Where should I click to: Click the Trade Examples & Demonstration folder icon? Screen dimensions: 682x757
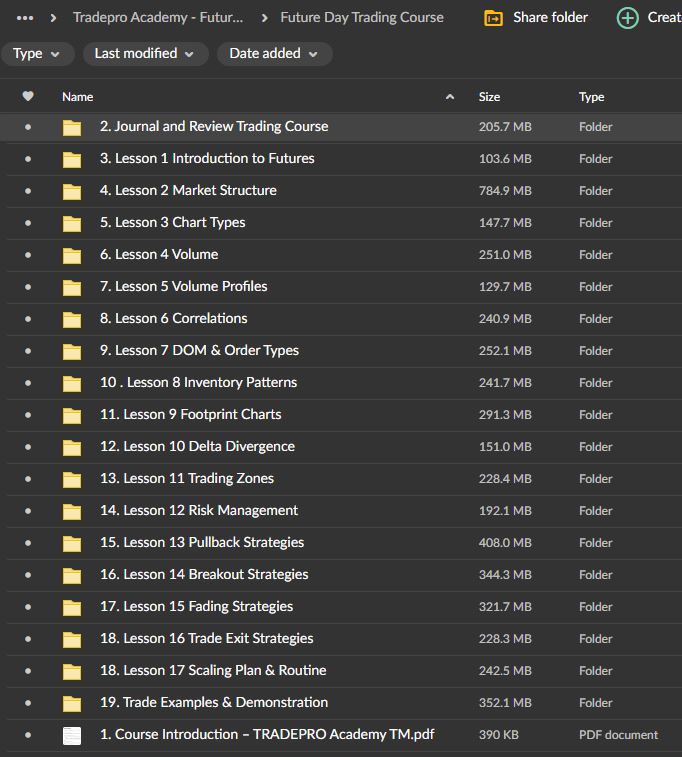72,703
